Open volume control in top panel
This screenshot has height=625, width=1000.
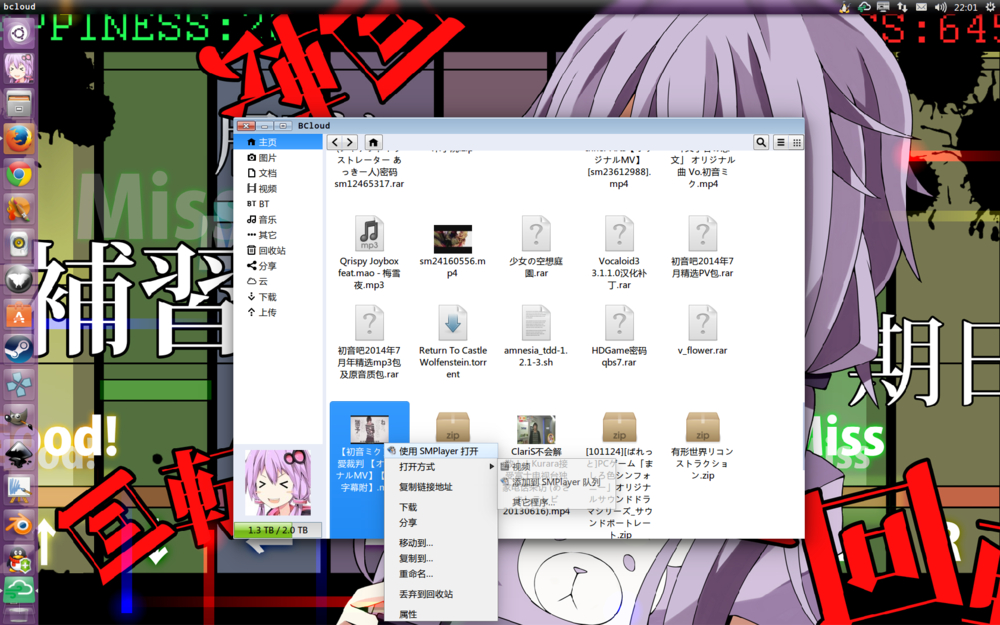click(941, 7)
